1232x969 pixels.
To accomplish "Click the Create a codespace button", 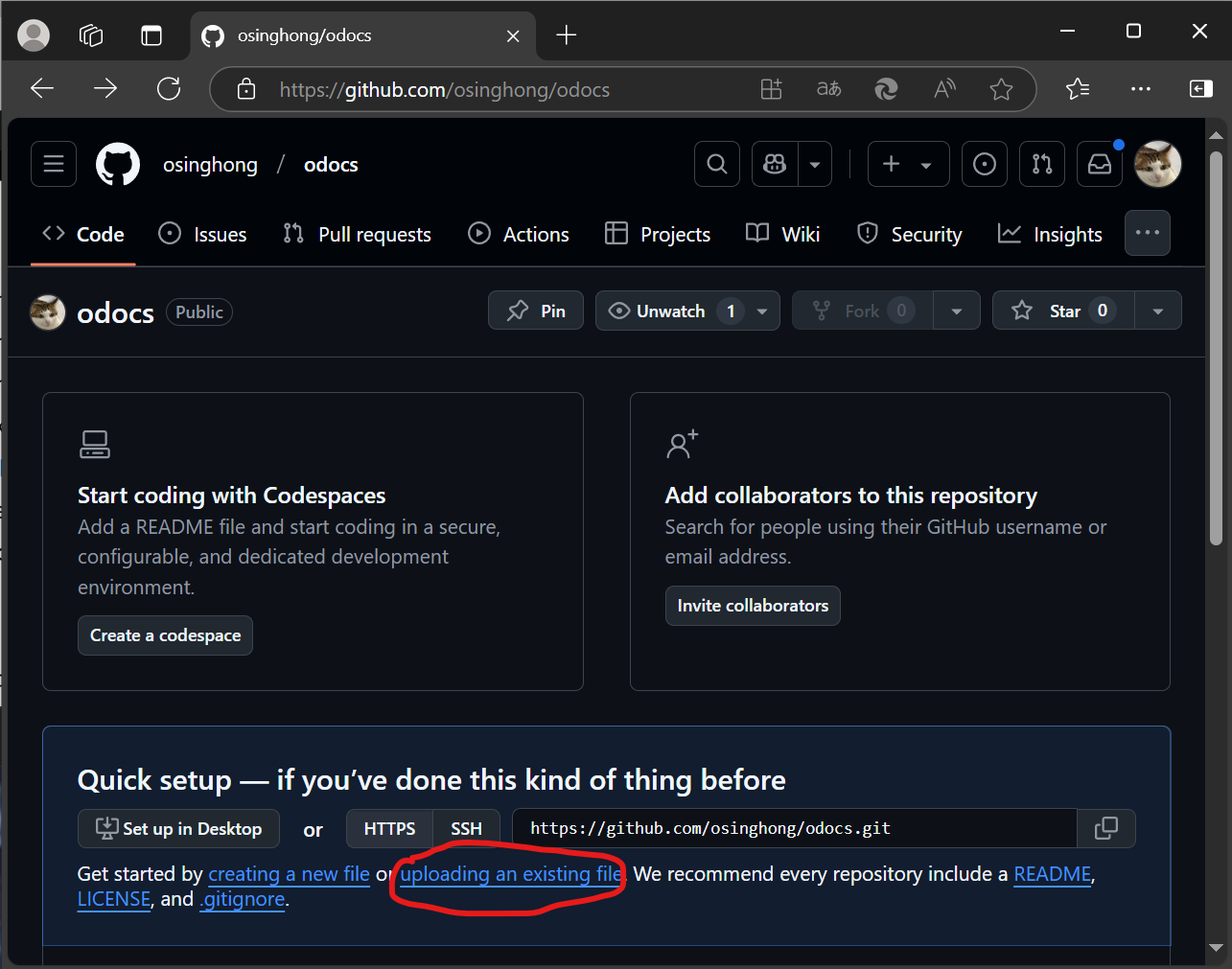I will tap(165, 635).
